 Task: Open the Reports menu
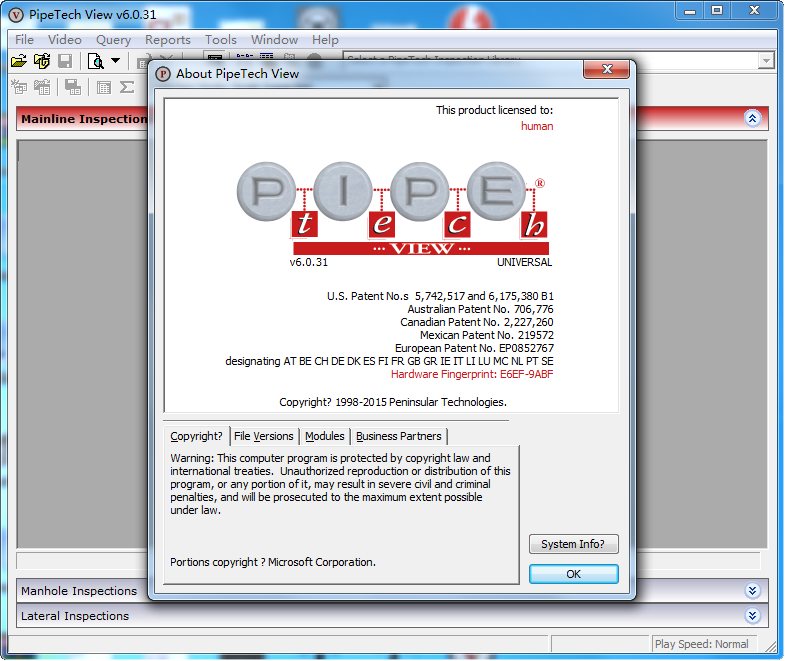click(167, 40)
